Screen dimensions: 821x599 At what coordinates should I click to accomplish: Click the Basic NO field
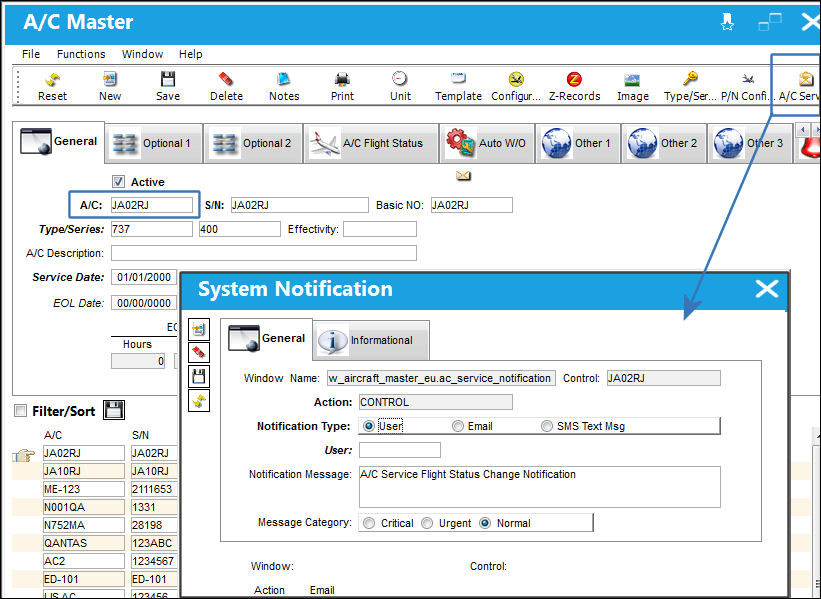pyautogui.click(x=472, y=205)
